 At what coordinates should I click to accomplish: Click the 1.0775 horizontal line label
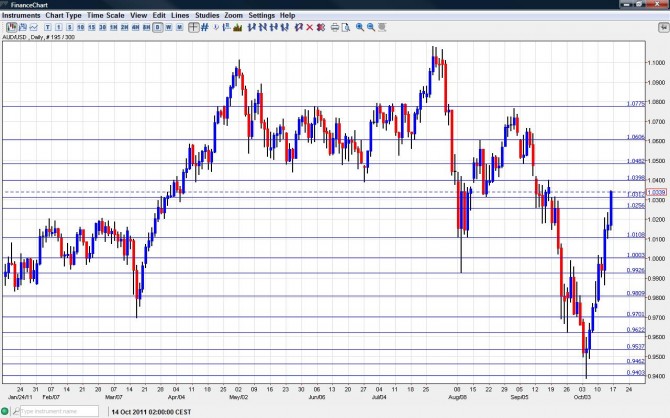636,103
